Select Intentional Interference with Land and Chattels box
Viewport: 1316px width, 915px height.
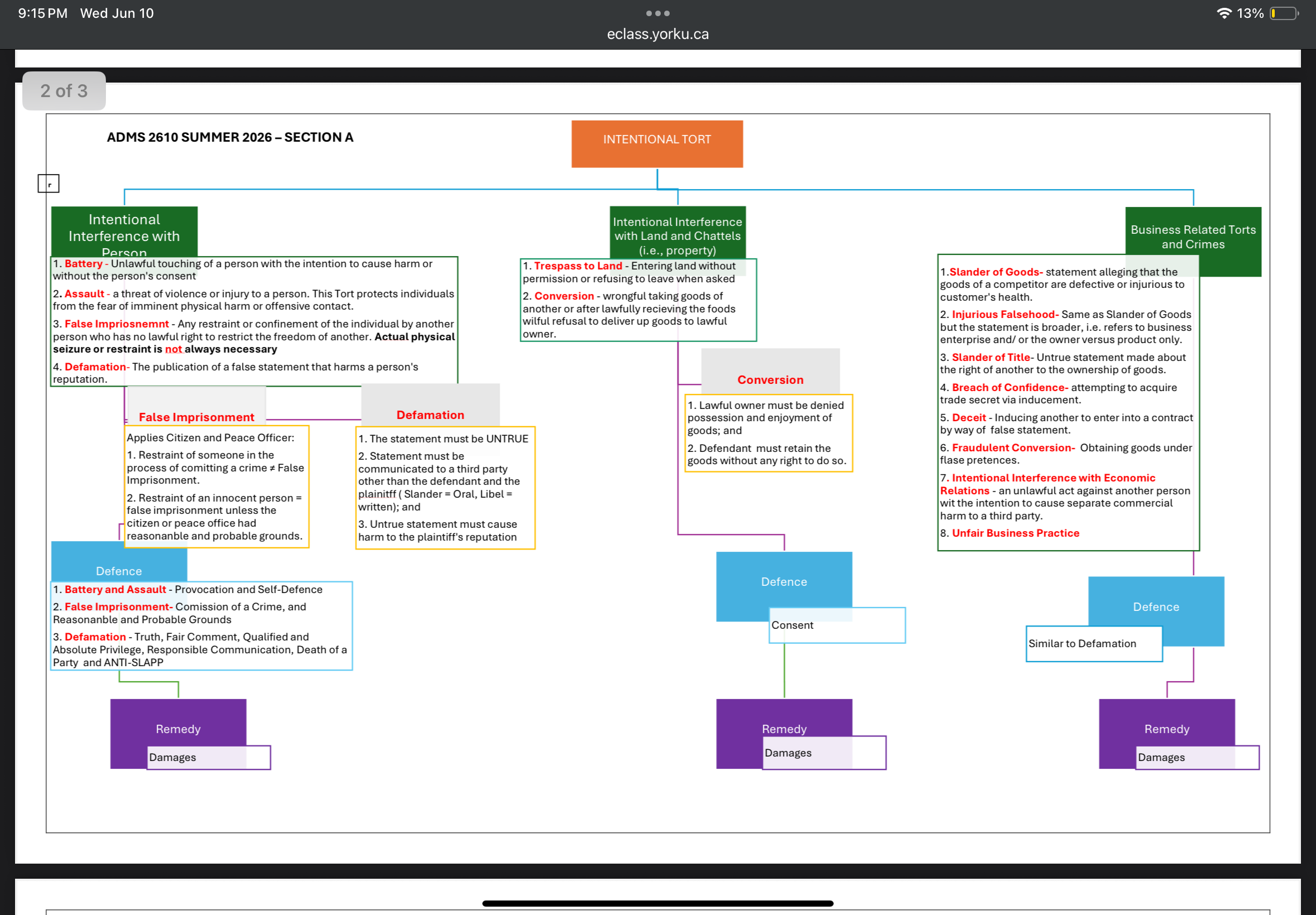pos(678,233)
